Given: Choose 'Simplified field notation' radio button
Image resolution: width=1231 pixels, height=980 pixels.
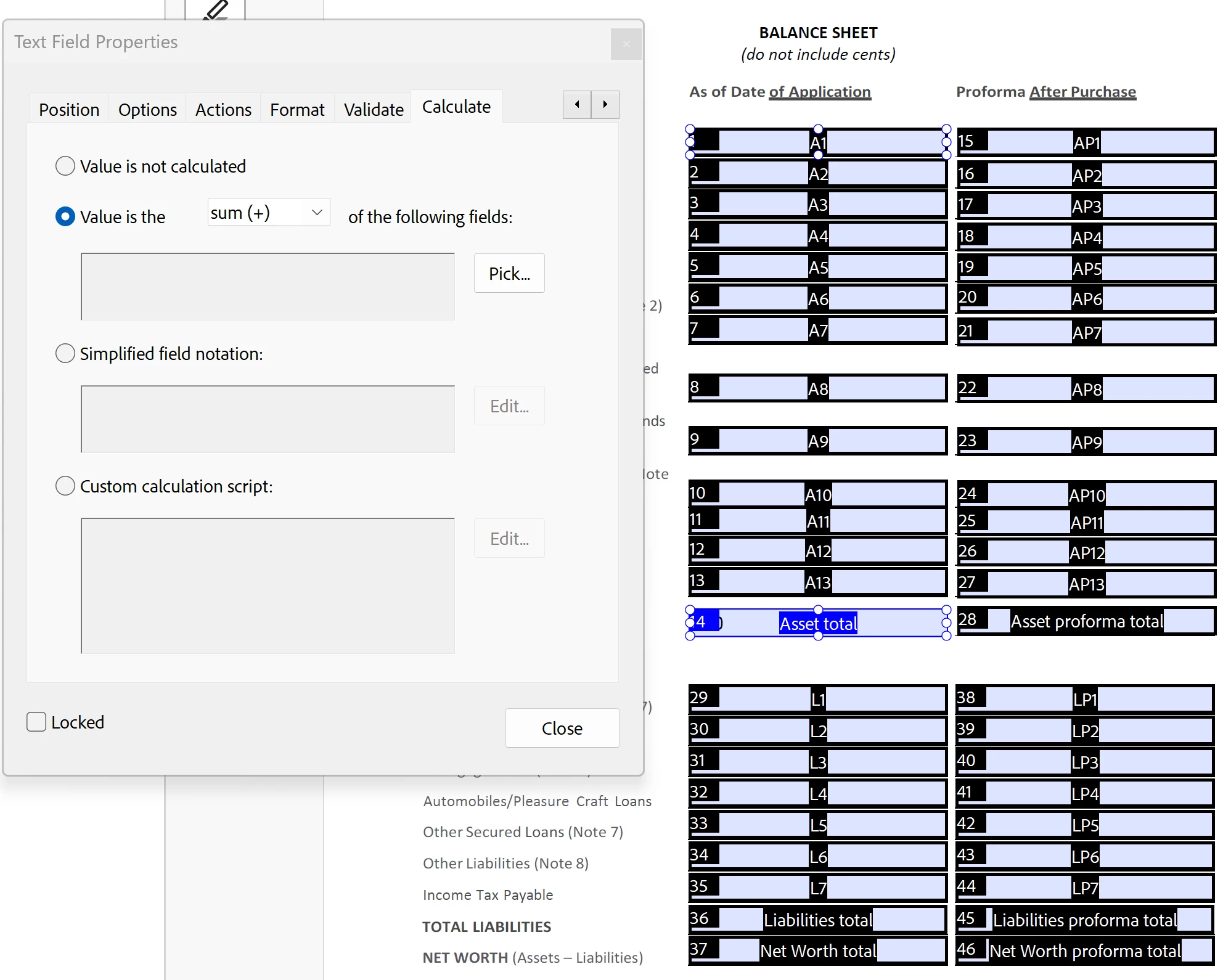Looking at the screenshot, I should pos(65,353).
